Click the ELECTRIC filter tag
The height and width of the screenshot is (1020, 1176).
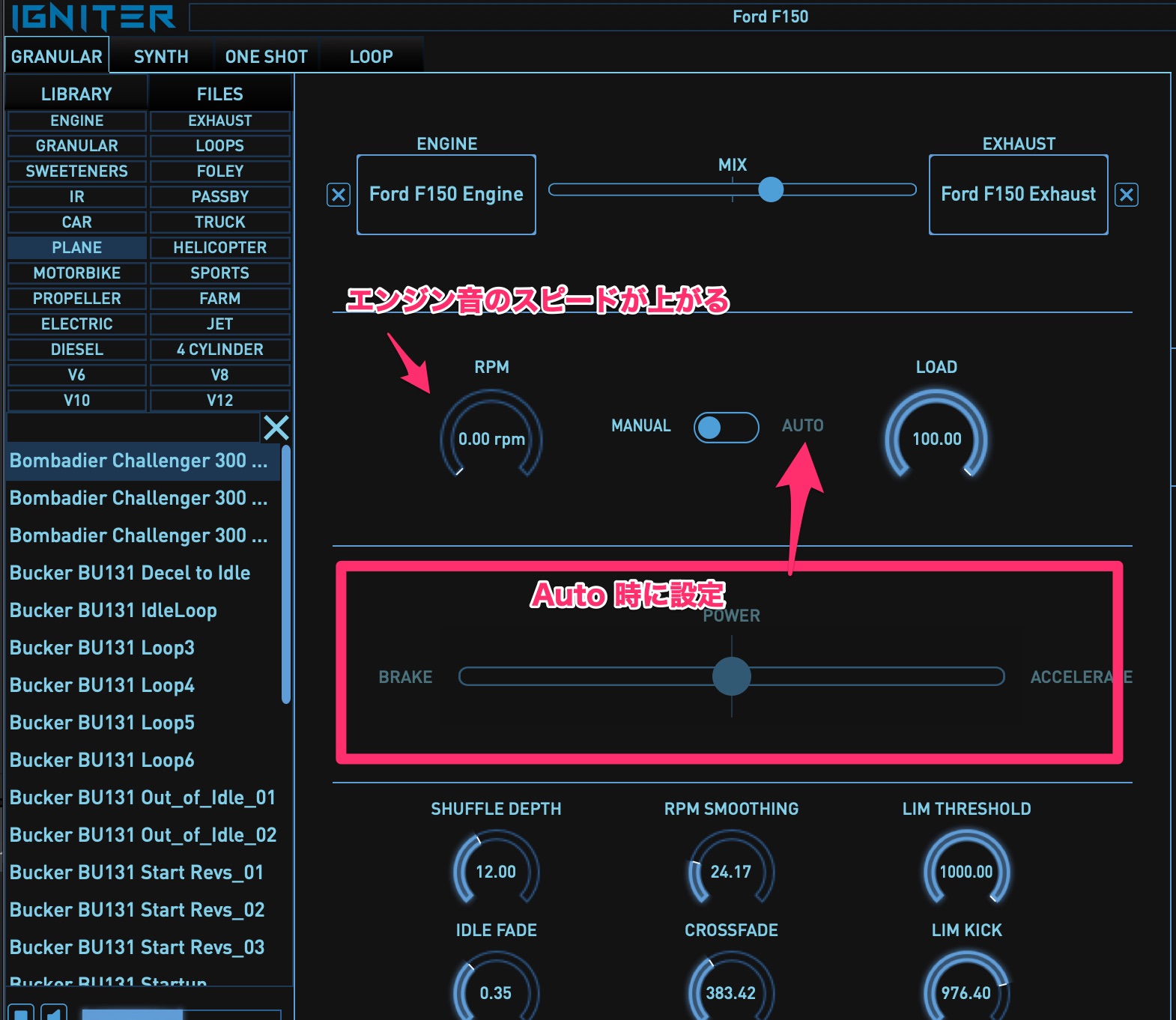point(77,324)
